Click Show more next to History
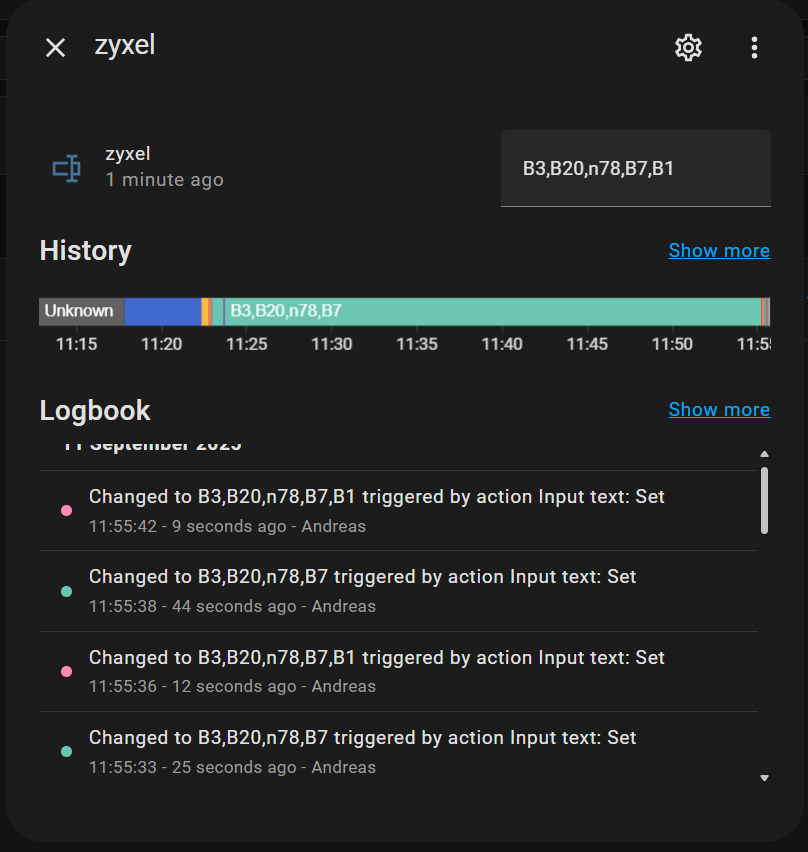Screen dimensions: 808x852 pos(719,251)
